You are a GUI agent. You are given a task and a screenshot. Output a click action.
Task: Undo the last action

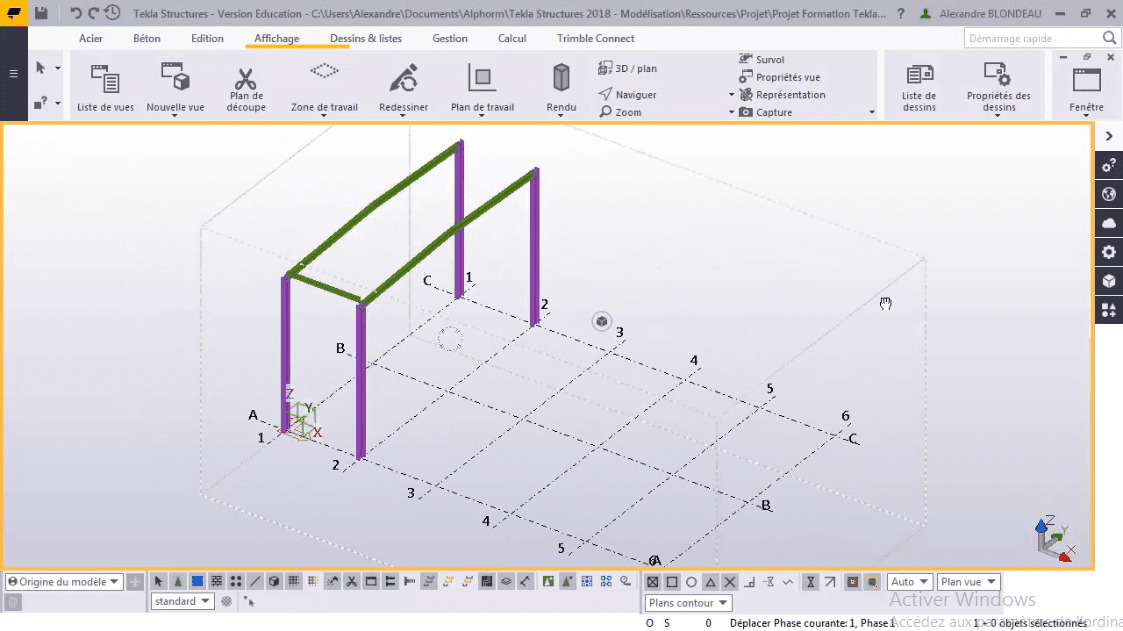click(x=75, y=13)
